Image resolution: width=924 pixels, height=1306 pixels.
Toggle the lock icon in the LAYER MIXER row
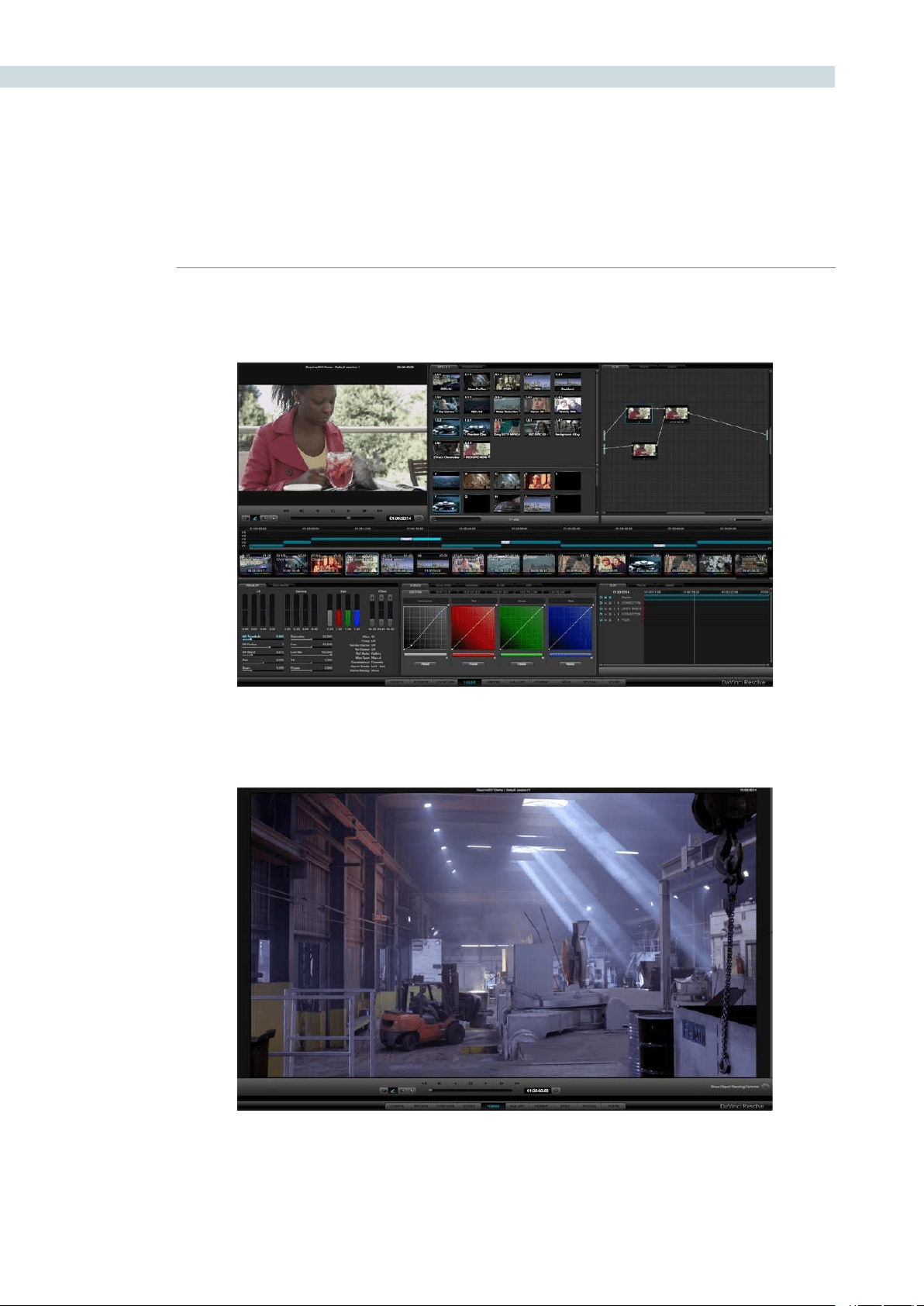pos(607,608)
